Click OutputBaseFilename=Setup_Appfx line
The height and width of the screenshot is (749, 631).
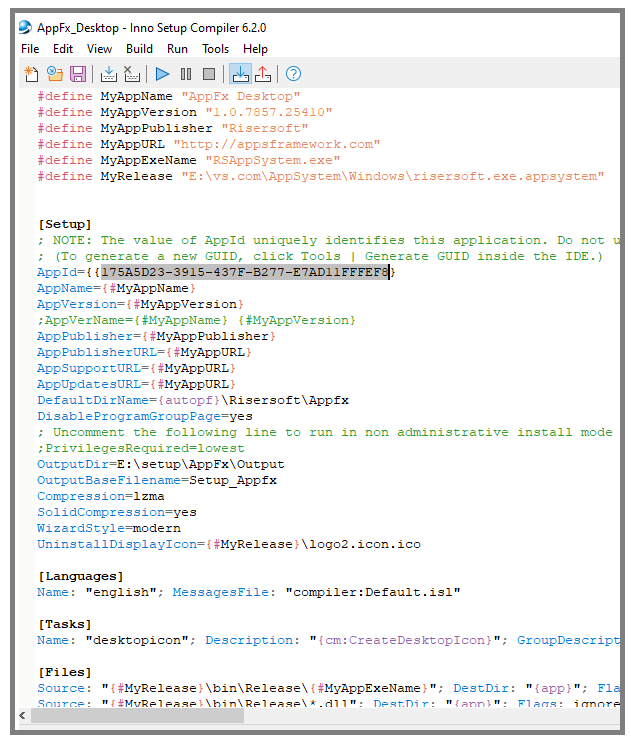(x=157, y=481)
